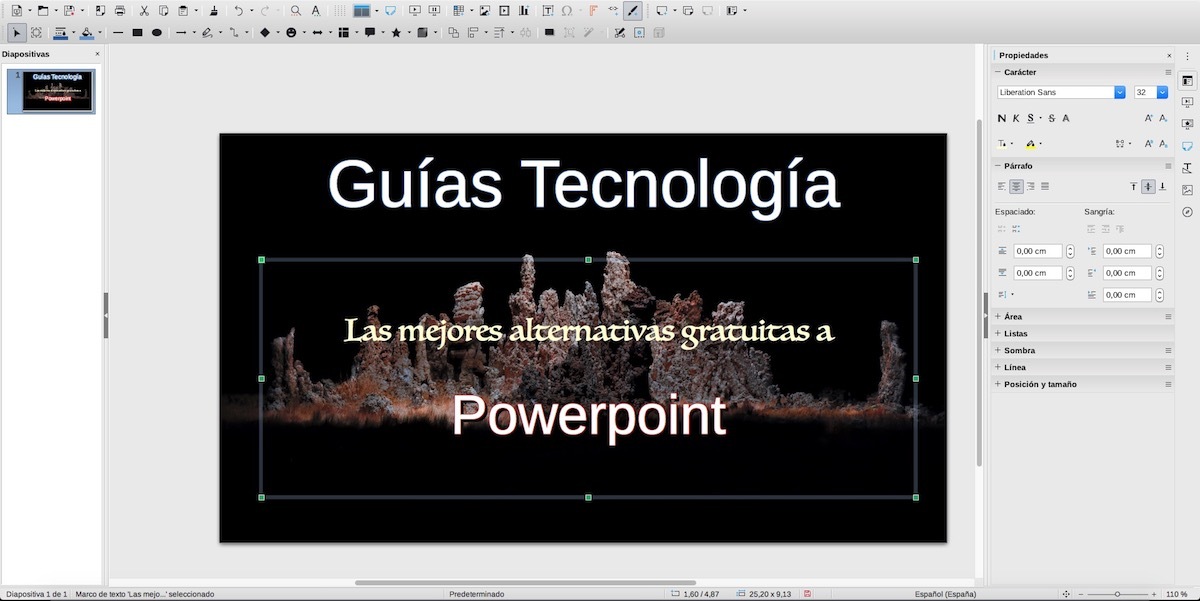The height and width of the screenshot is (601, 1200).
Task: Toggle text Shadow (A) in Carácter panel
Action: click(x=1066, y=118)
